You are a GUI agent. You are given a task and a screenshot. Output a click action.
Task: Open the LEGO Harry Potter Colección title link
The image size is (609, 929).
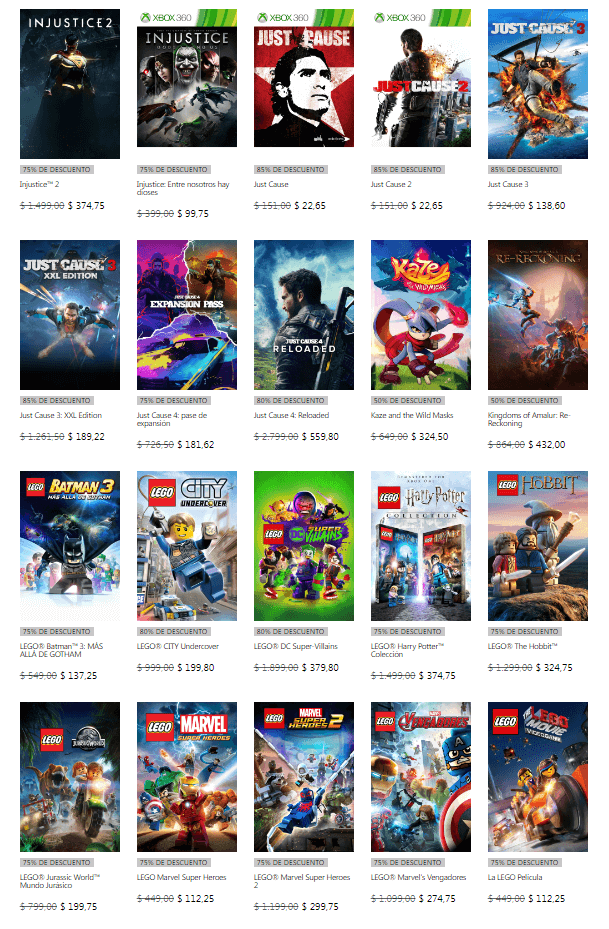(x=407, y=651)
